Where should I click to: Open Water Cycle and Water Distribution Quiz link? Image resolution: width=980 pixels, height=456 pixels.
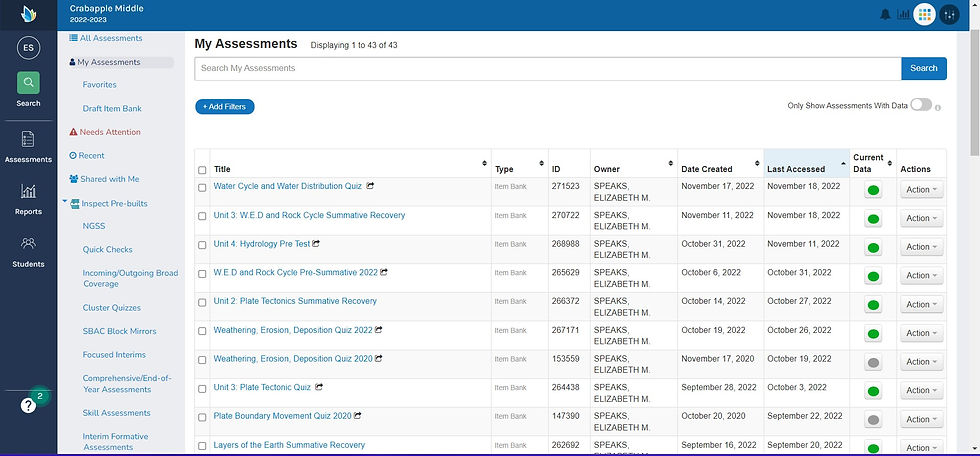point(288,186)
